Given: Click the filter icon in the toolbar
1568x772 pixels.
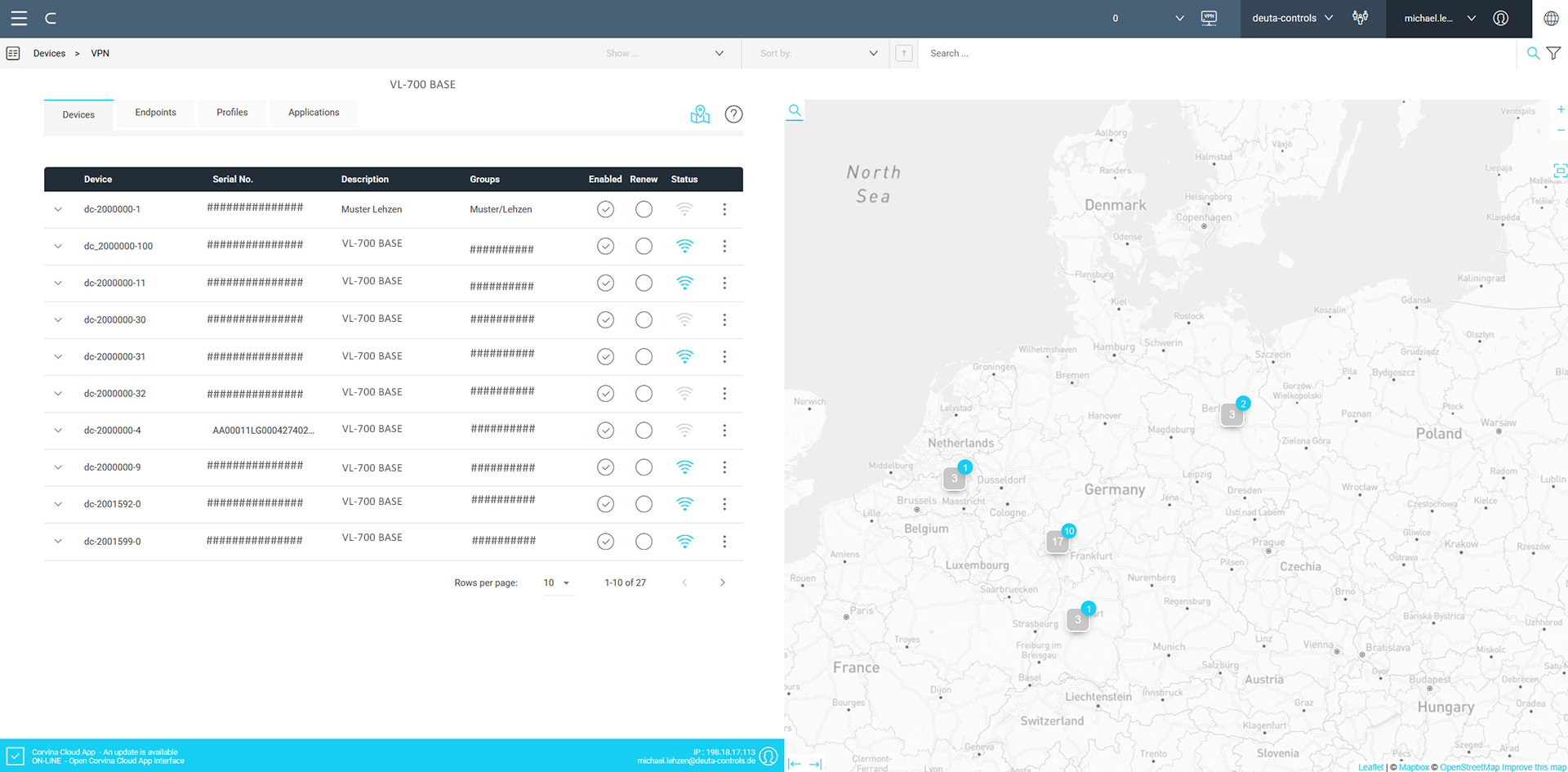Looking at the screenshot, I should (1554, 52).
